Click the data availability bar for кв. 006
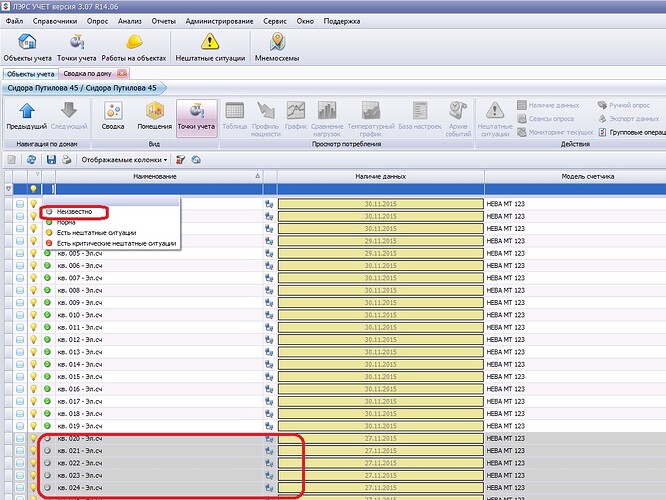666x500 pixels. pyautogui.click(x=381, y=266)
